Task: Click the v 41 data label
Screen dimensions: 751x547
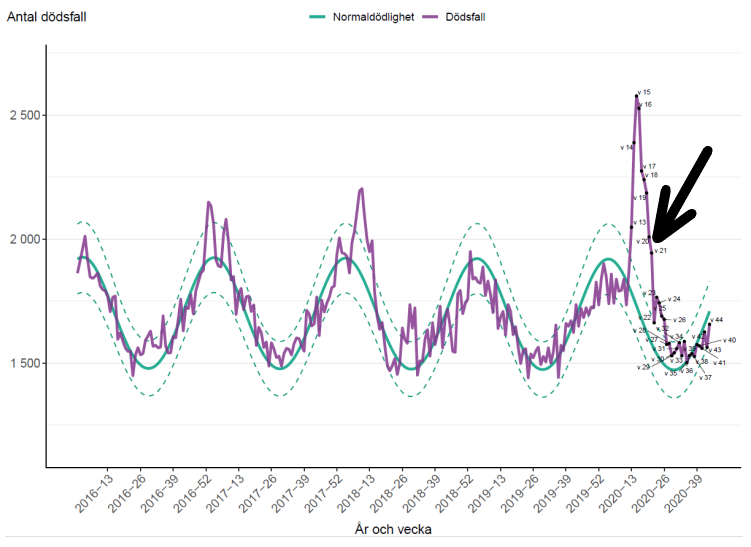Action: (x=719, y=363)
